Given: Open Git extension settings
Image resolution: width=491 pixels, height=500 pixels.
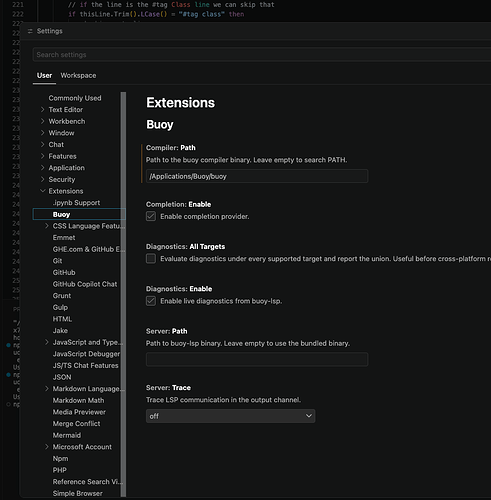Looking at the screenshot, I should point(57,261).
